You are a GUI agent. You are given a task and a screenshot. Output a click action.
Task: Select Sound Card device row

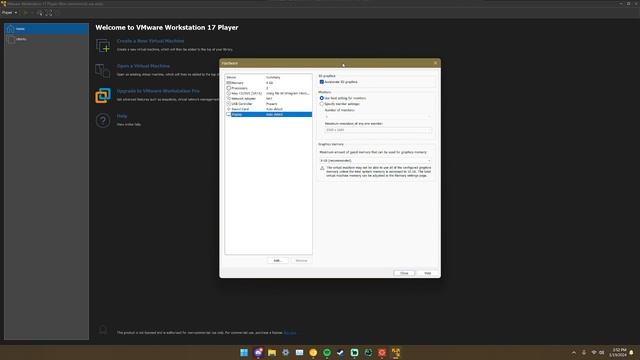click(x=269, y=109)
